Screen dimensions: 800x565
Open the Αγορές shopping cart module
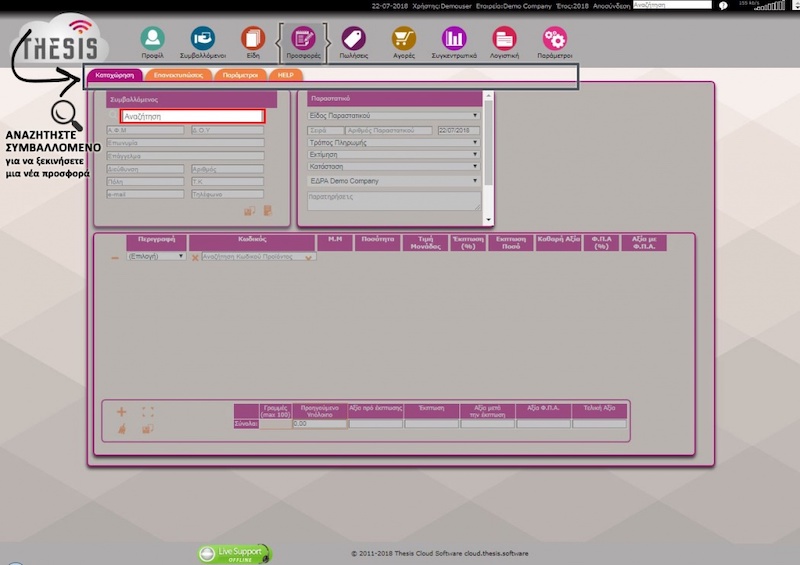click(x=403, y=40)
